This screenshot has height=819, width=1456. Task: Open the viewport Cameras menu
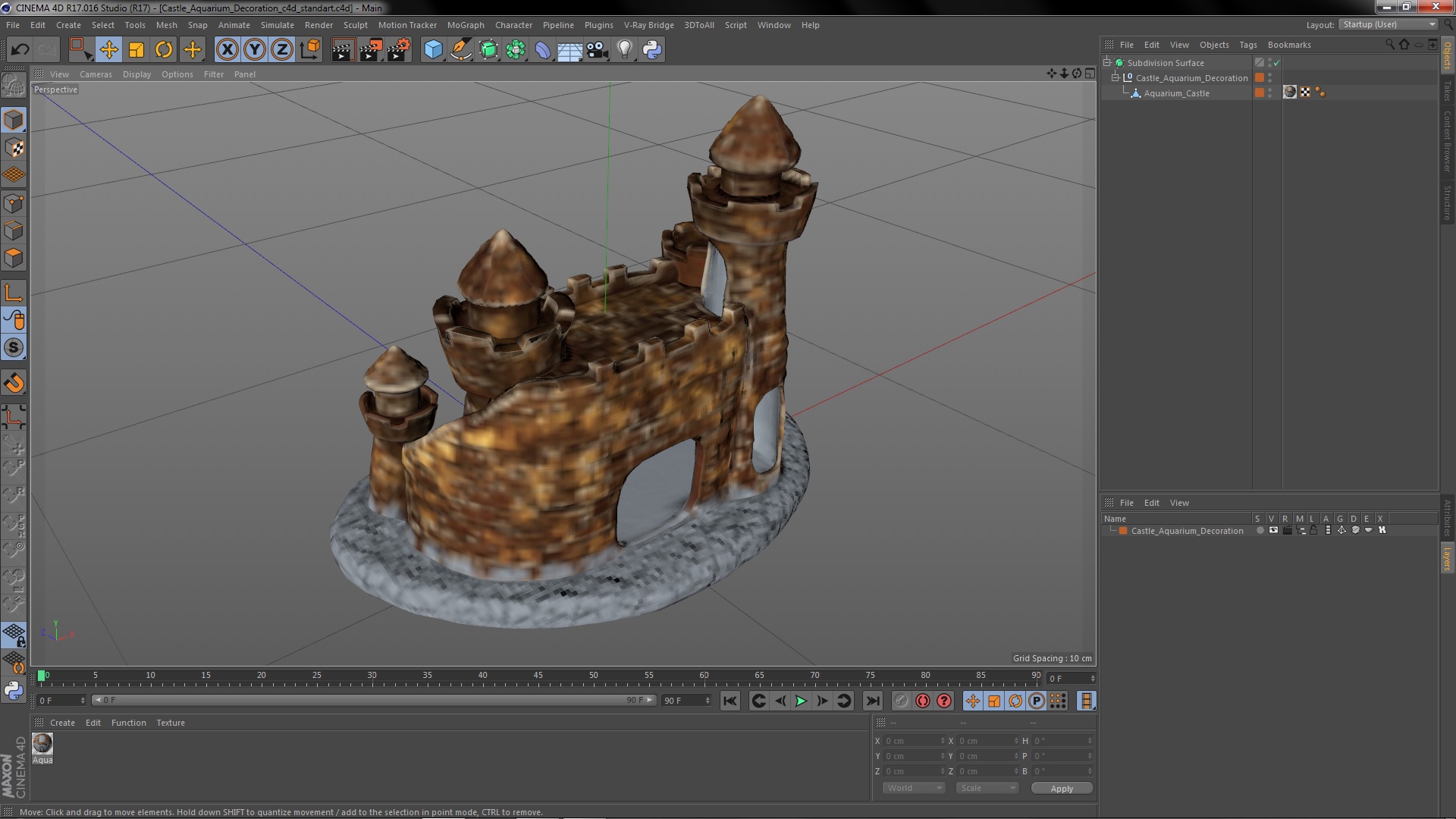coord(96,74)
